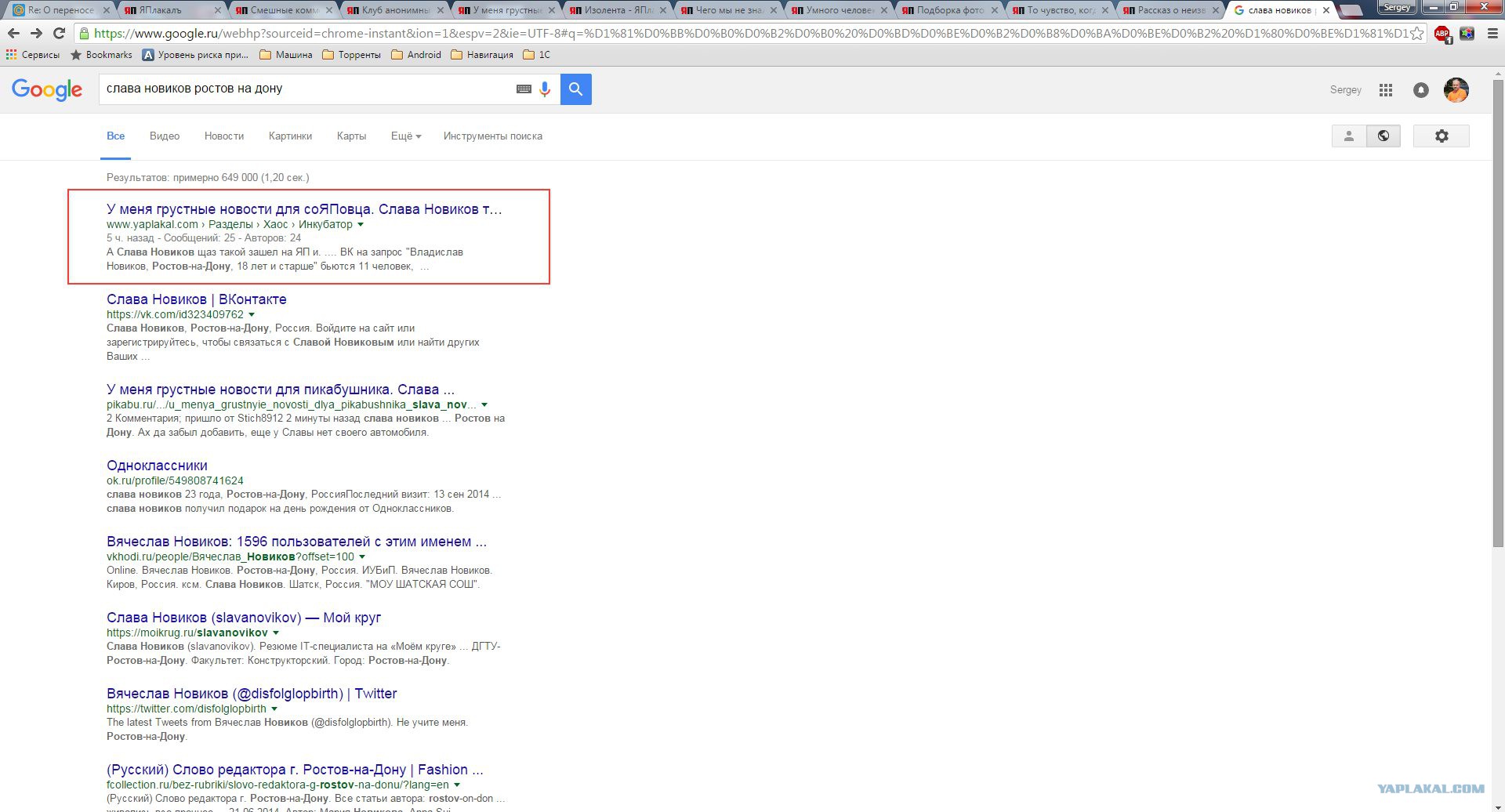Click the Google logo
The width and height of the screenshot is (1505, 812).
point(47,90)
